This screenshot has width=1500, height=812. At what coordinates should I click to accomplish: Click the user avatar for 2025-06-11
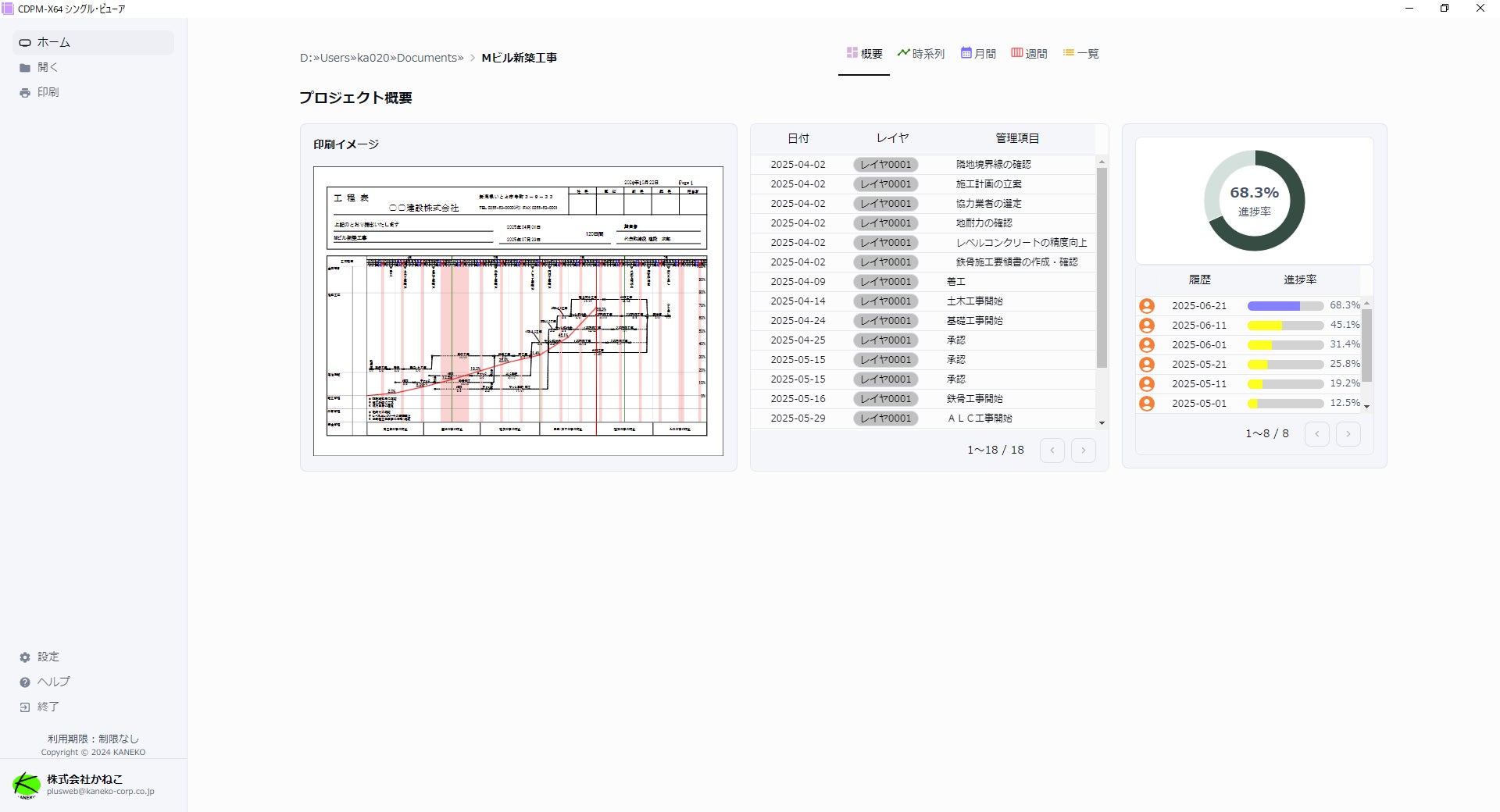[1147, 326]
